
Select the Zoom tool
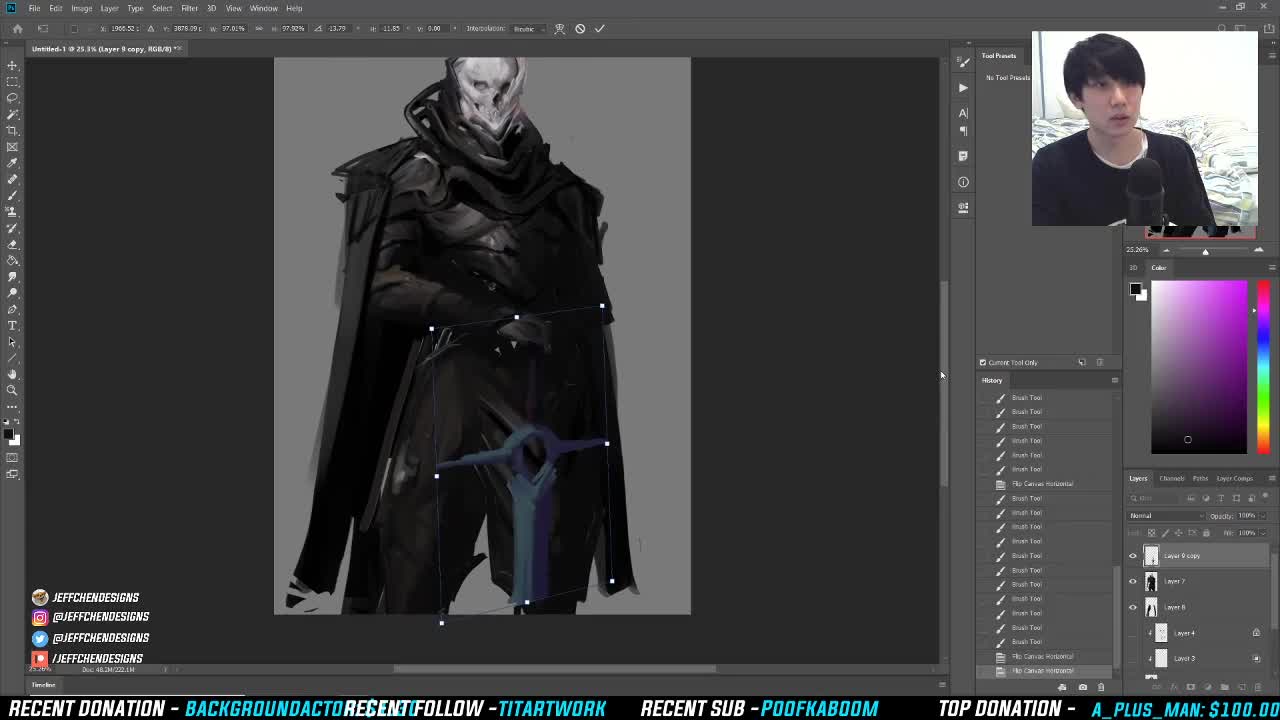pyautogui.click(x=12, y=390)
